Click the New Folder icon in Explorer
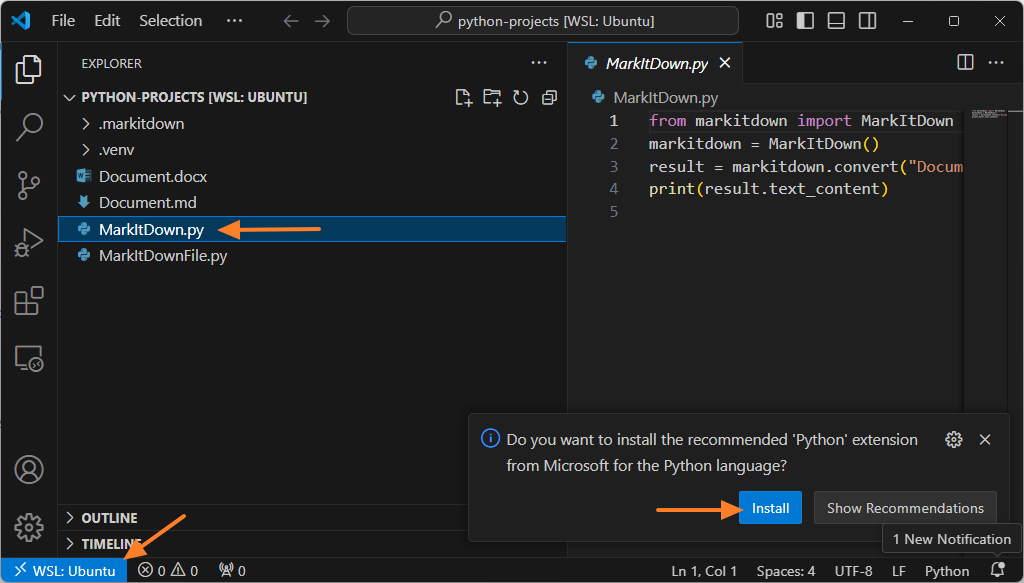Viewport: 1024px width, 583px height. point(492,97)
